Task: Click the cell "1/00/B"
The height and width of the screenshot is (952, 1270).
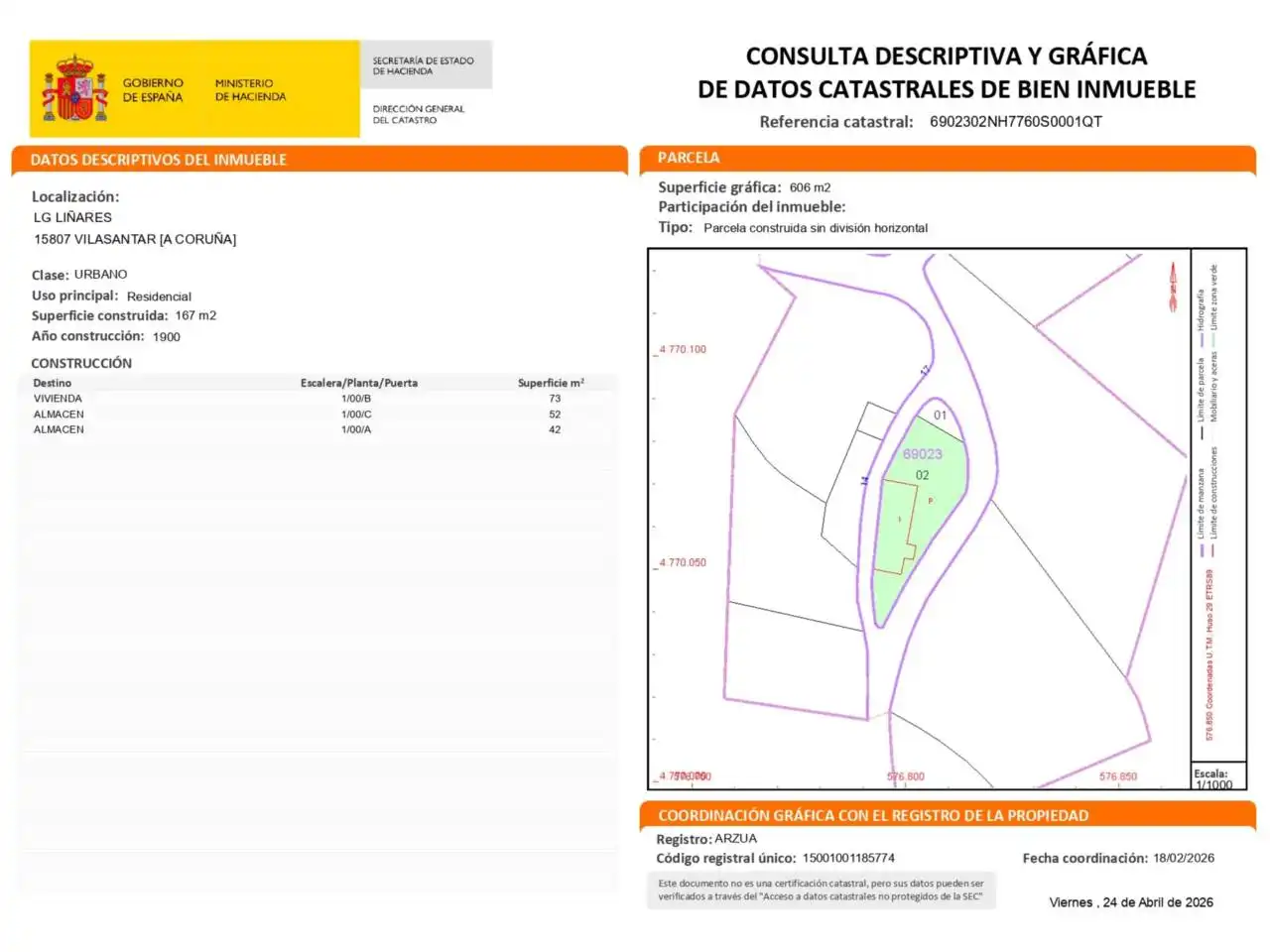Action: tap(356, 399)
